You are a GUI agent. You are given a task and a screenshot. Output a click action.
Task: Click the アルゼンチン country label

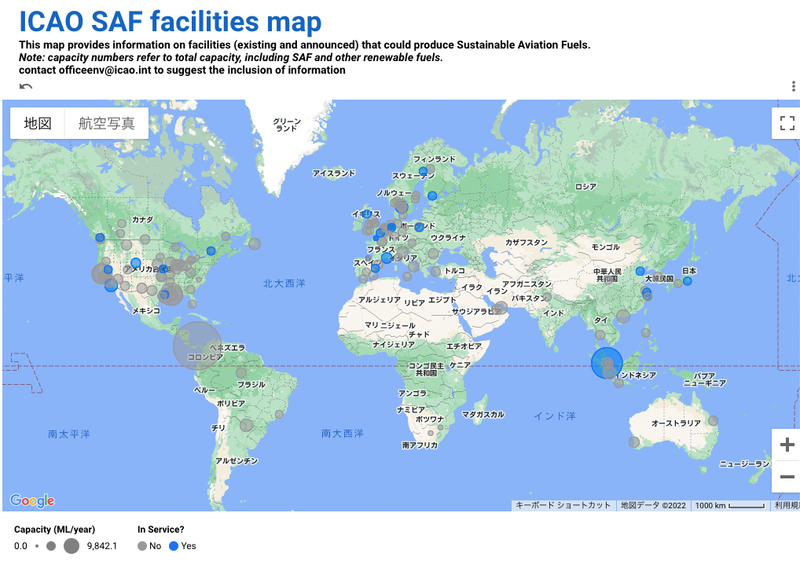click(x=236, y=461)
